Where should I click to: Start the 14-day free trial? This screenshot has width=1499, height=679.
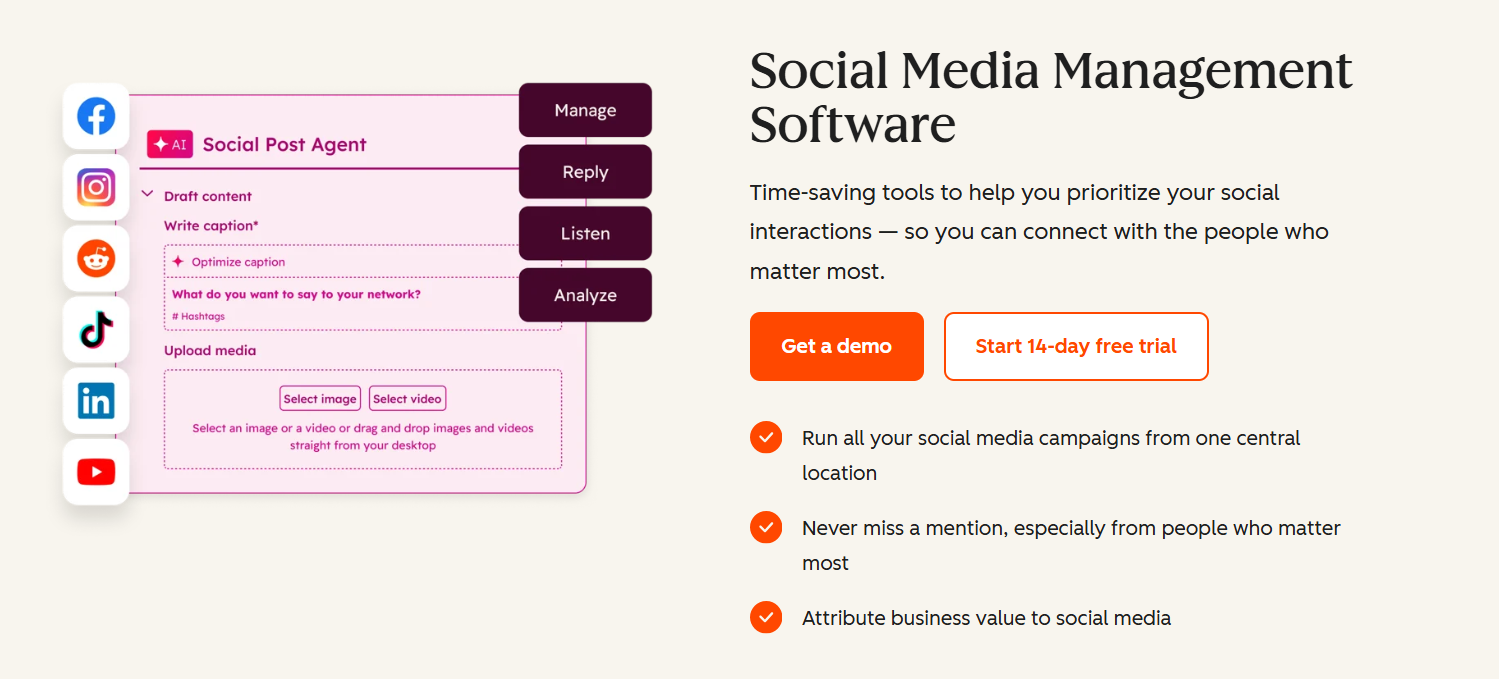tap(1076, 346)
